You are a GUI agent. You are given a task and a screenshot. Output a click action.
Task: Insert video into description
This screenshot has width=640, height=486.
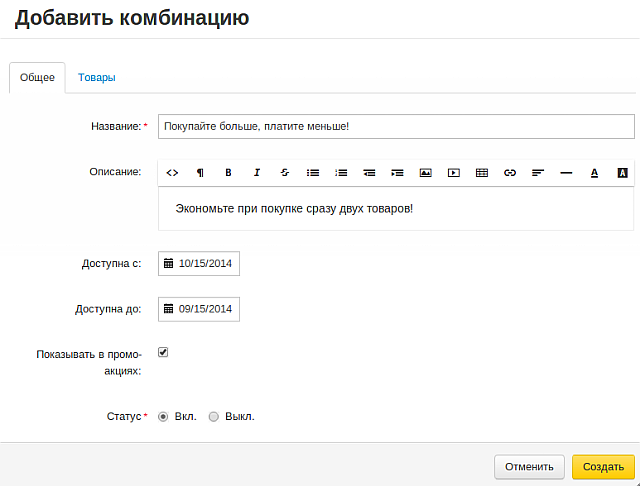(x=454, y=173)
